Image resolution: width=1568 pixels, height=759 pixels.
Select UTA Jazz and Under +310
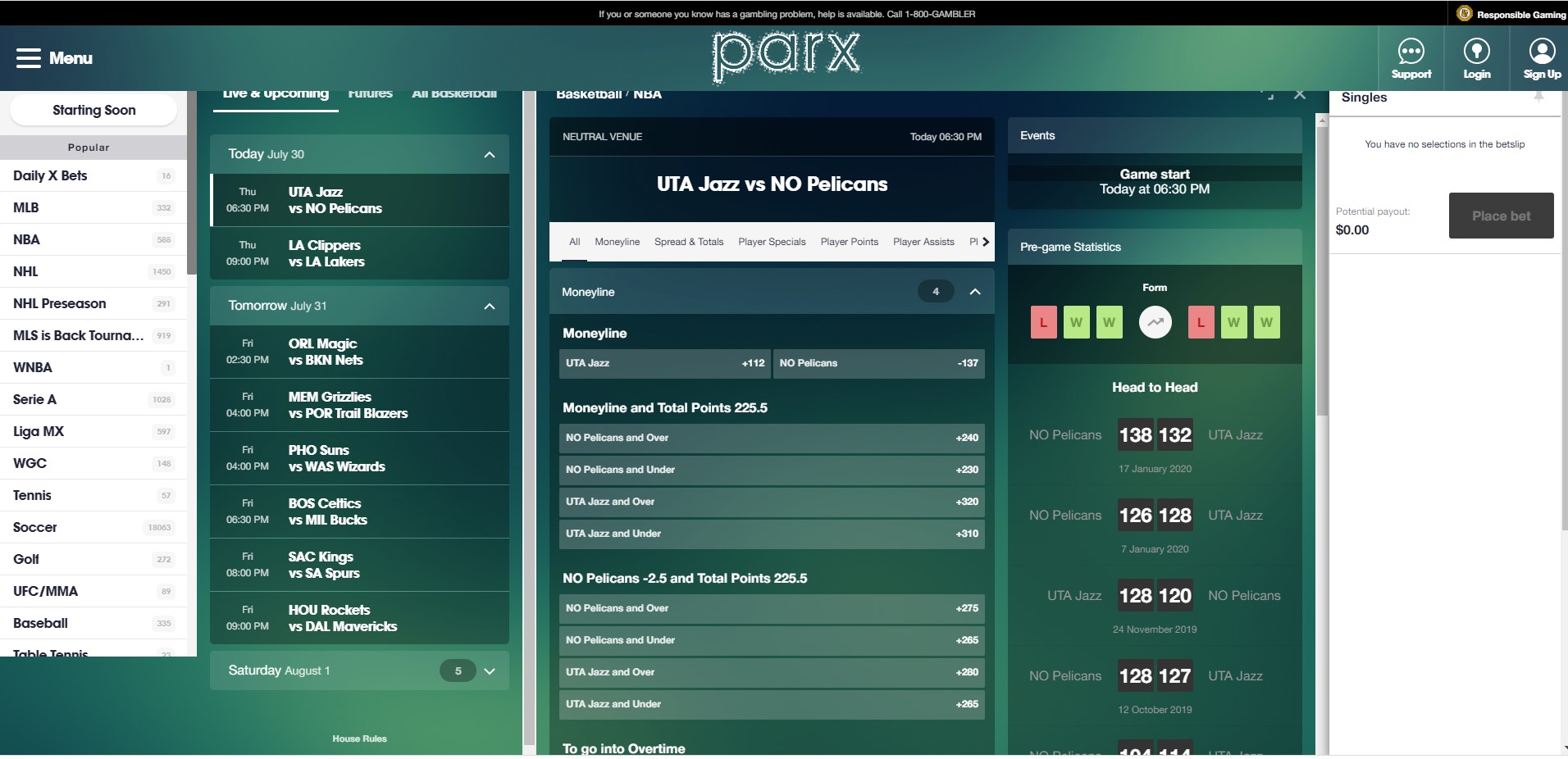point(772,534)
